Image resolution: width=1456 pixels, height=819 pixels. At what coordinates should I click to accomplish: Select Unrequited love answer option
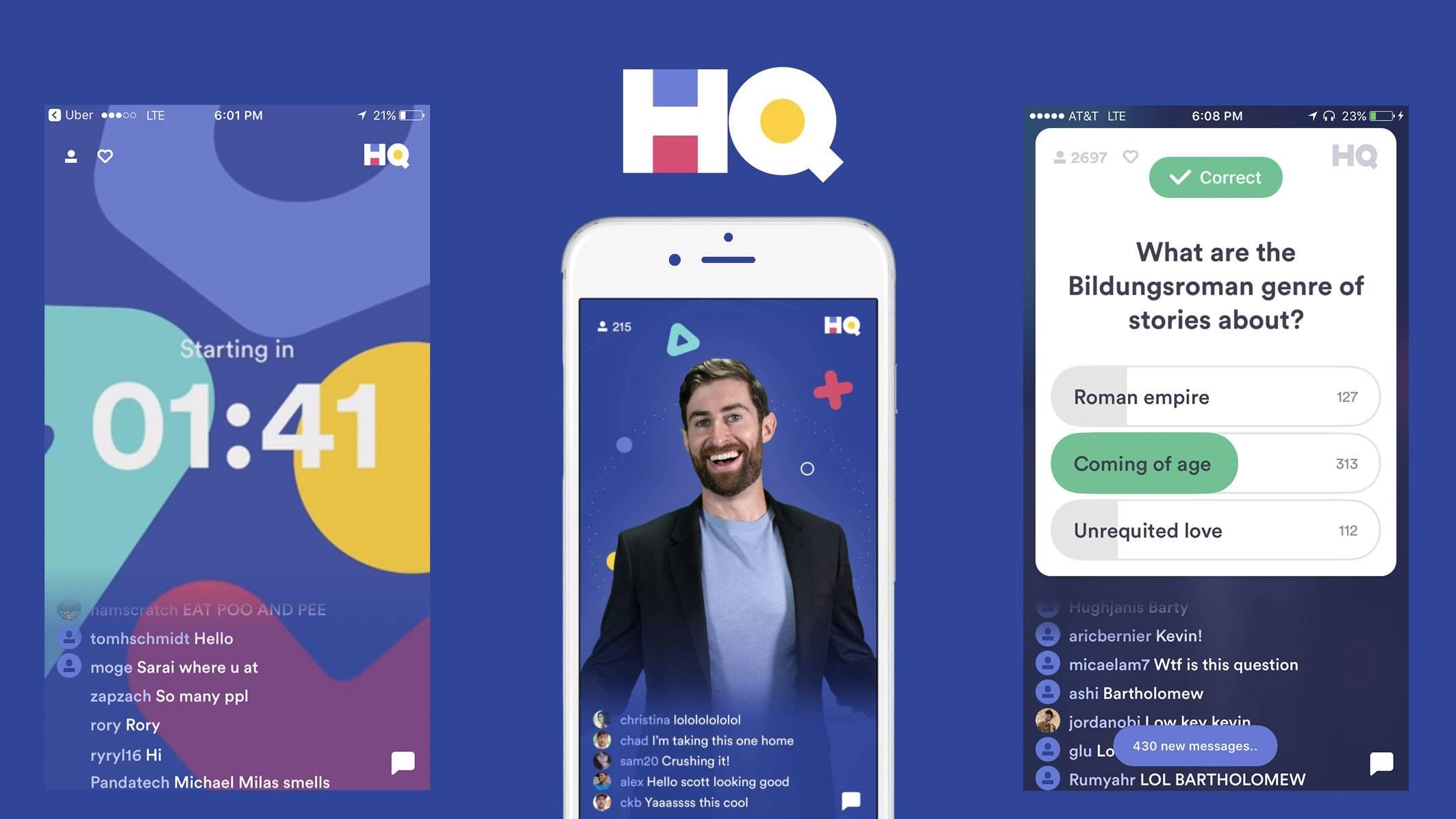1214,529
